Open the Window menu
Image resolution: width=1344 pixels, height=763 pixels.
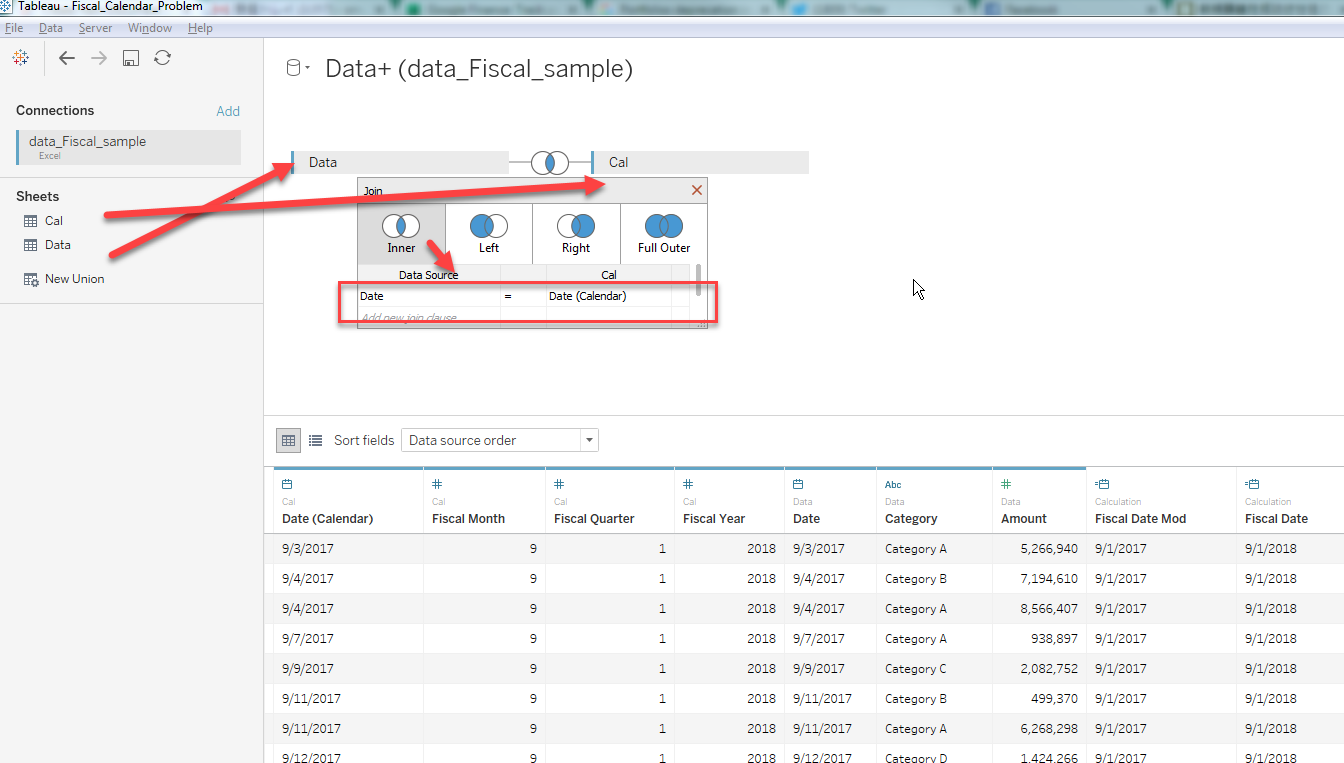pyautogui.click(x=149, y=27)
